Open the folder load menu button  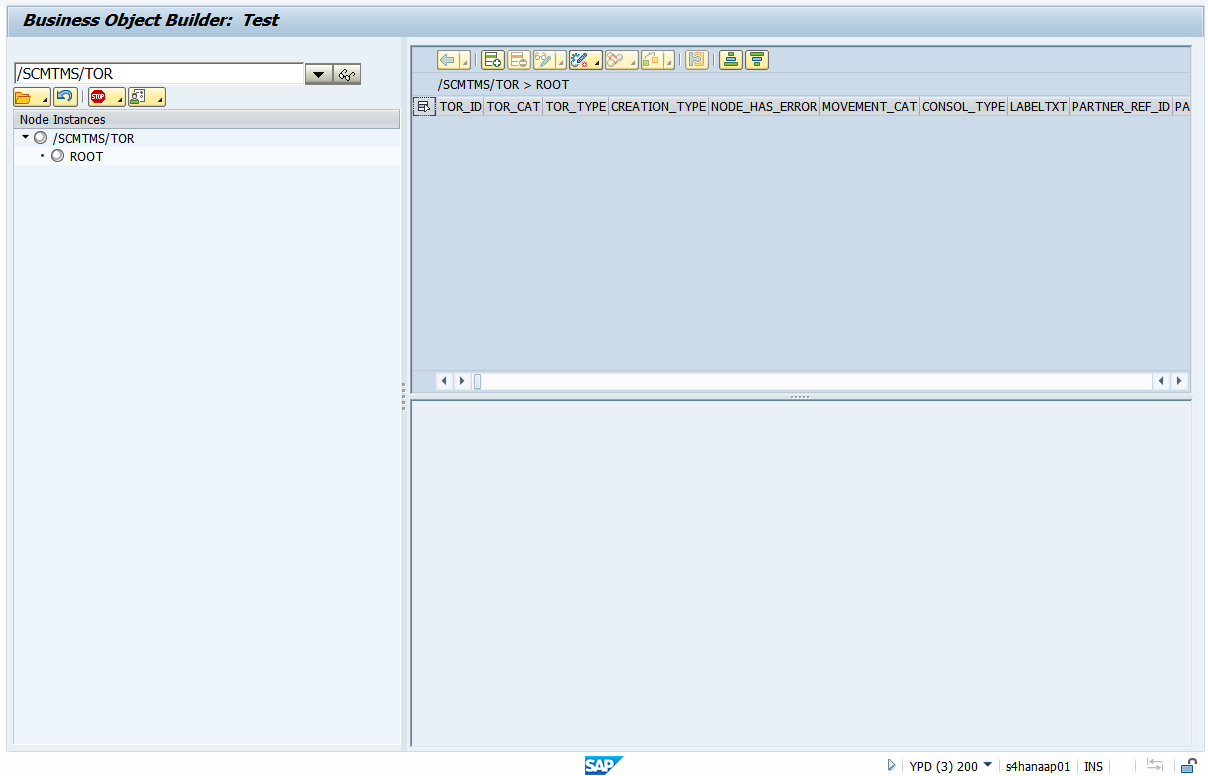click(31, 97)
